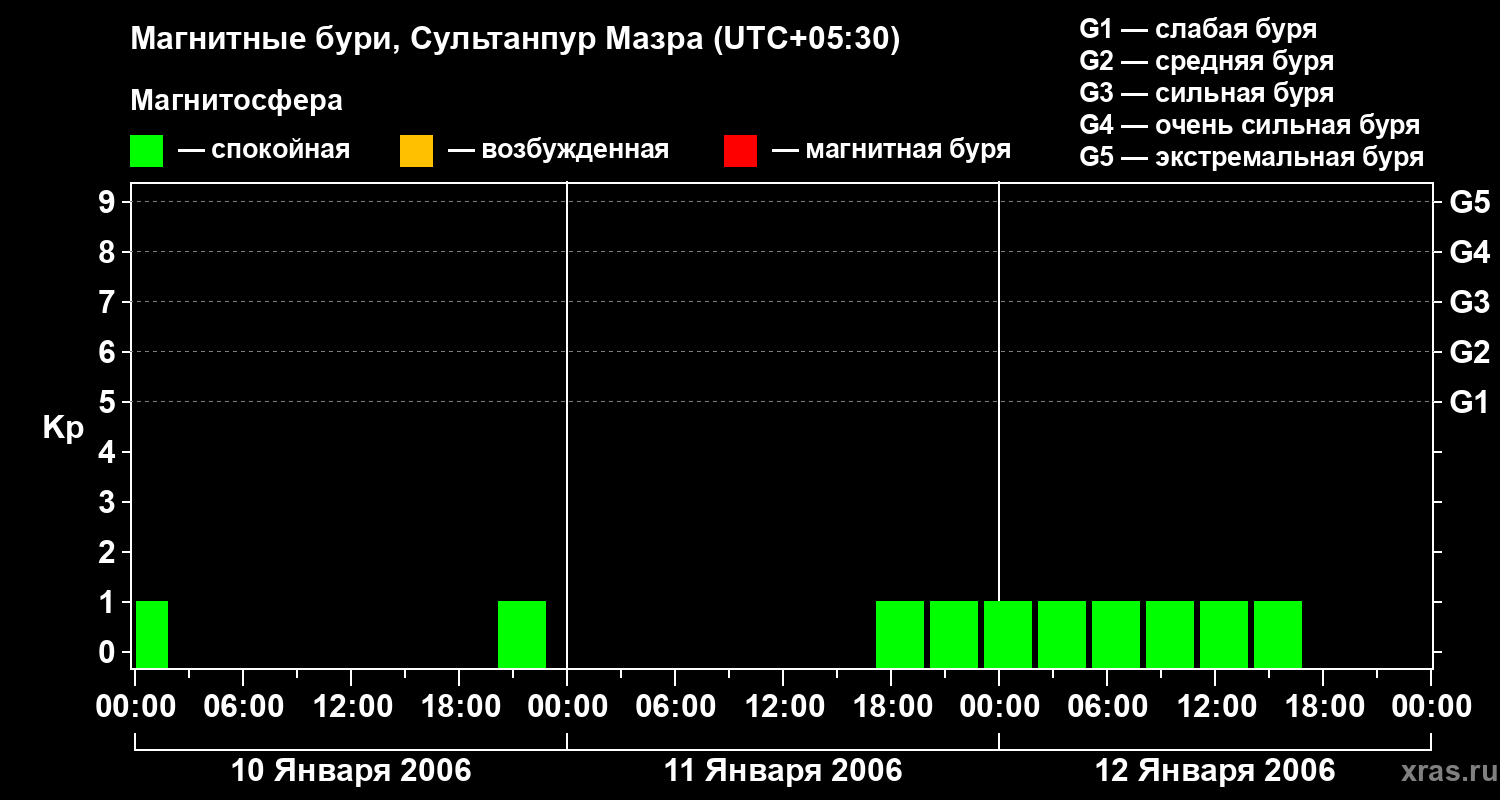Click the last green bar on 12 January

tap(1278, 634)
